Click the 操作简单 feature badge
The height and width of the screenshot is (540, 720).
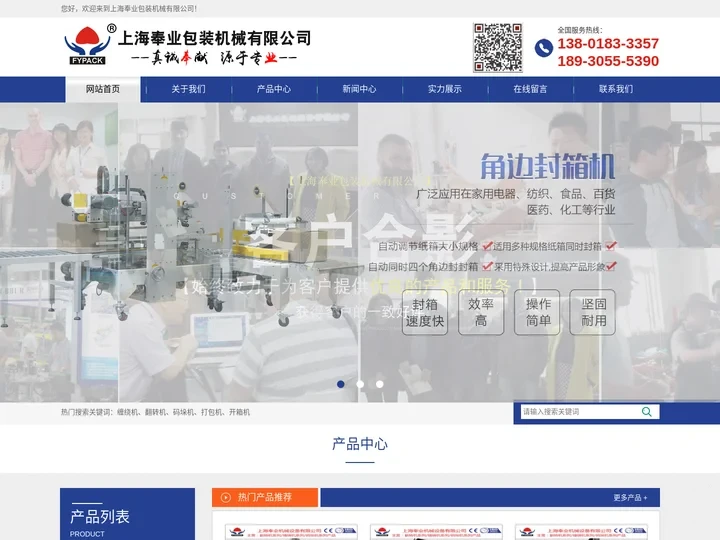click(538, 312)
